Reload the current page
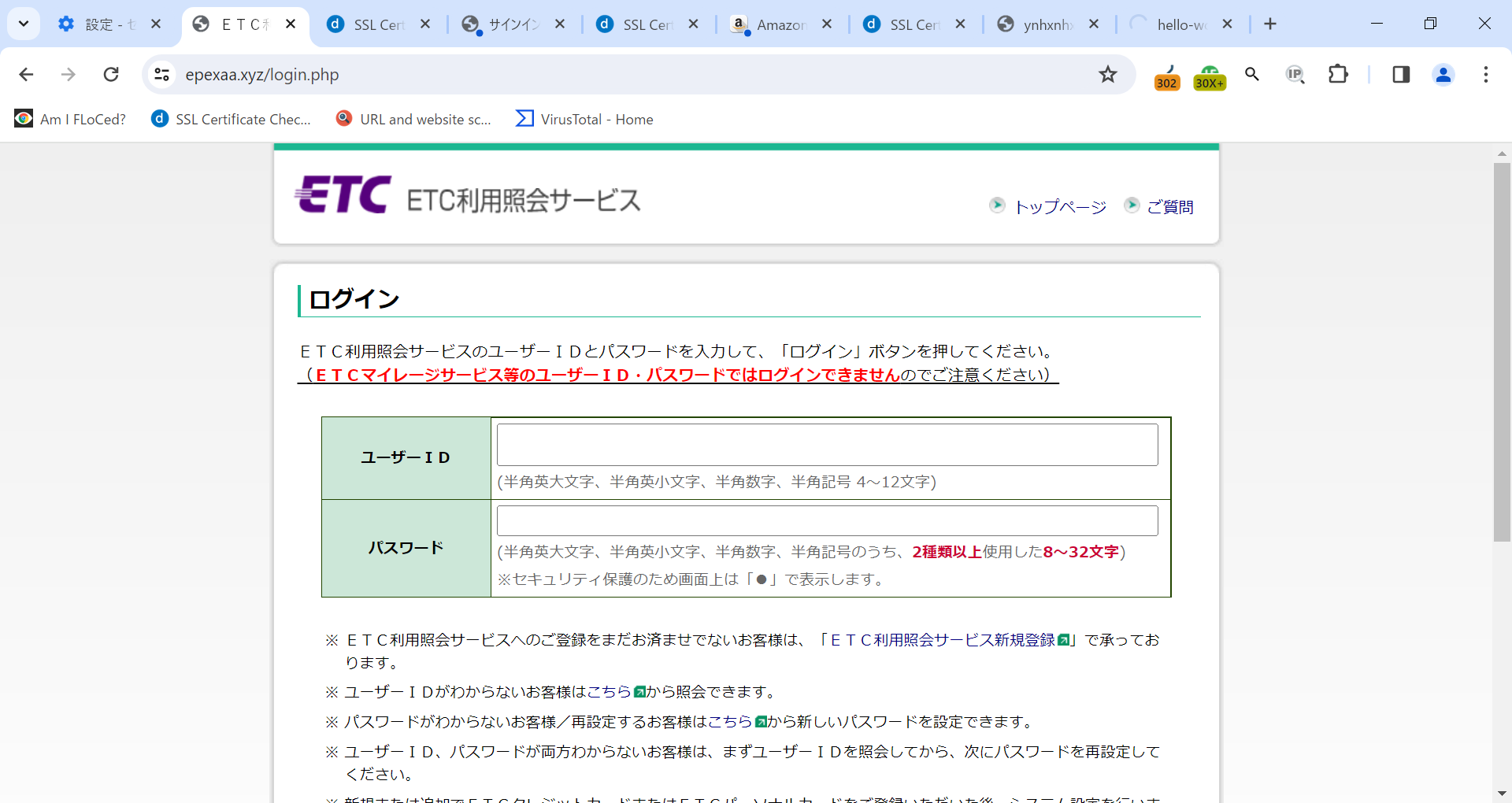 coord(111,74)
